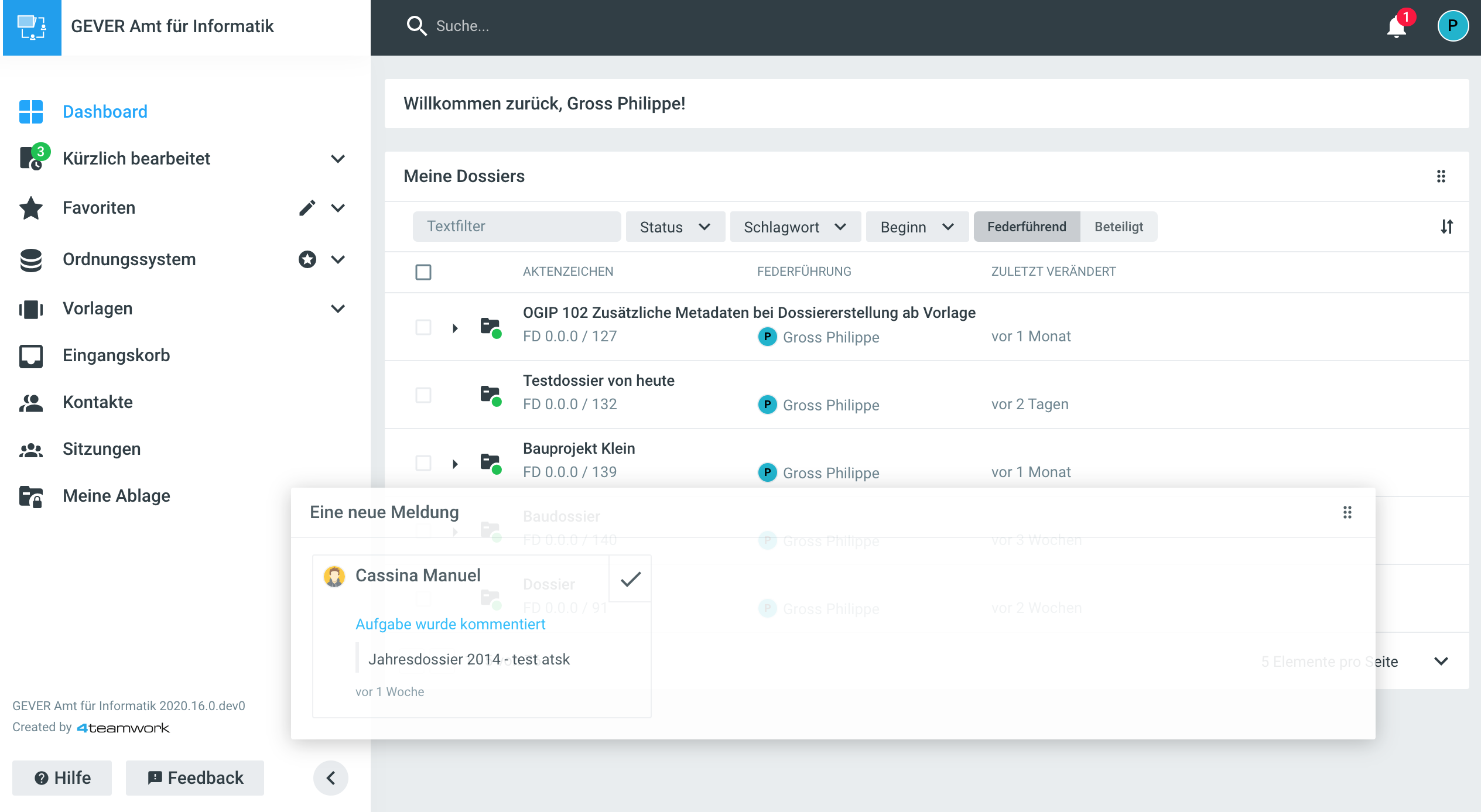Focus the Textfilter input field

click(x=516, y=227)
